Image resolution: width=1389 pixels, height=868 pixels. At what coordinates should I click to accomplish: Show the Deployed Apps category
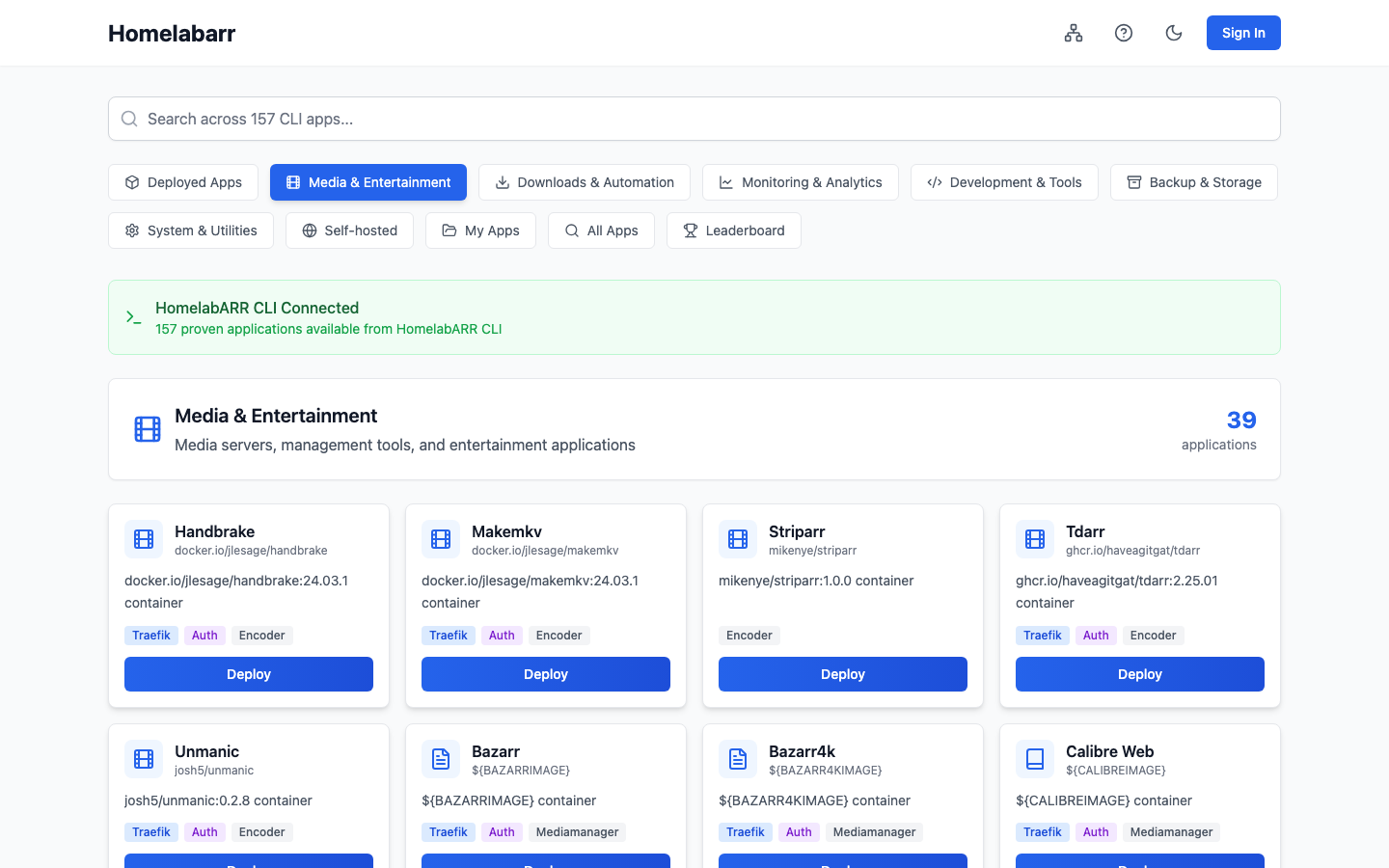pos(183,182)
